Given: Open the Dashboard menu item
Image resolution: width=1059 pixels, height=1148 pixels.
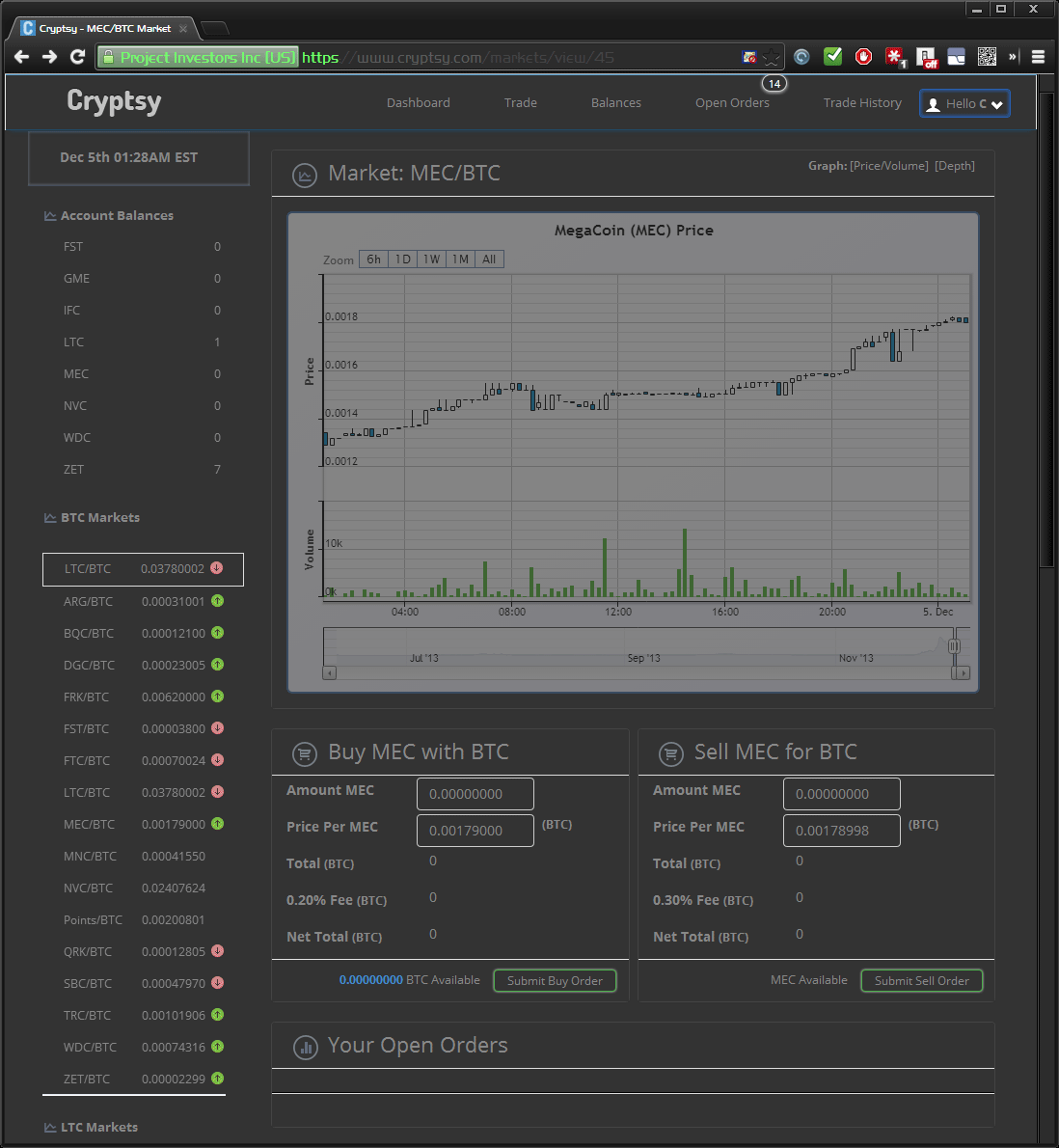Looking at the screenshot, I should [x=418, y=102].
